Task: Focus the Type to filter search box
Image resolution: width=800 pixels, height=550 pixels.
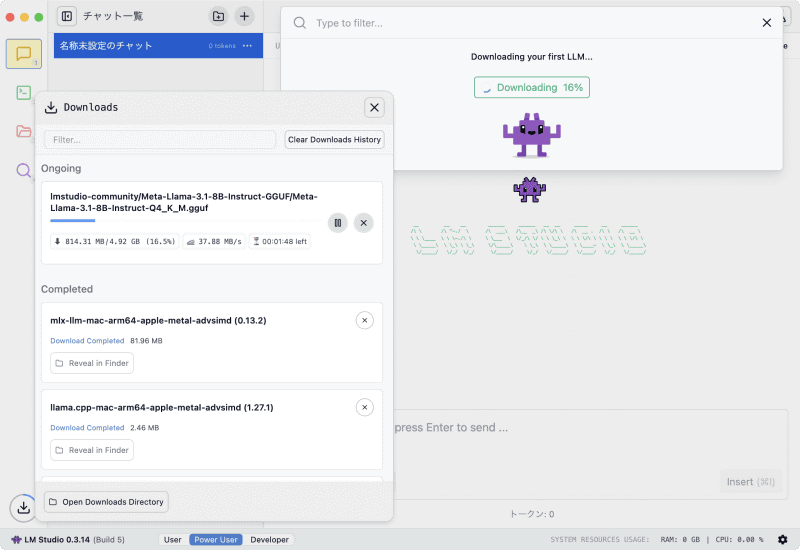Action: [x=531, y=23]
